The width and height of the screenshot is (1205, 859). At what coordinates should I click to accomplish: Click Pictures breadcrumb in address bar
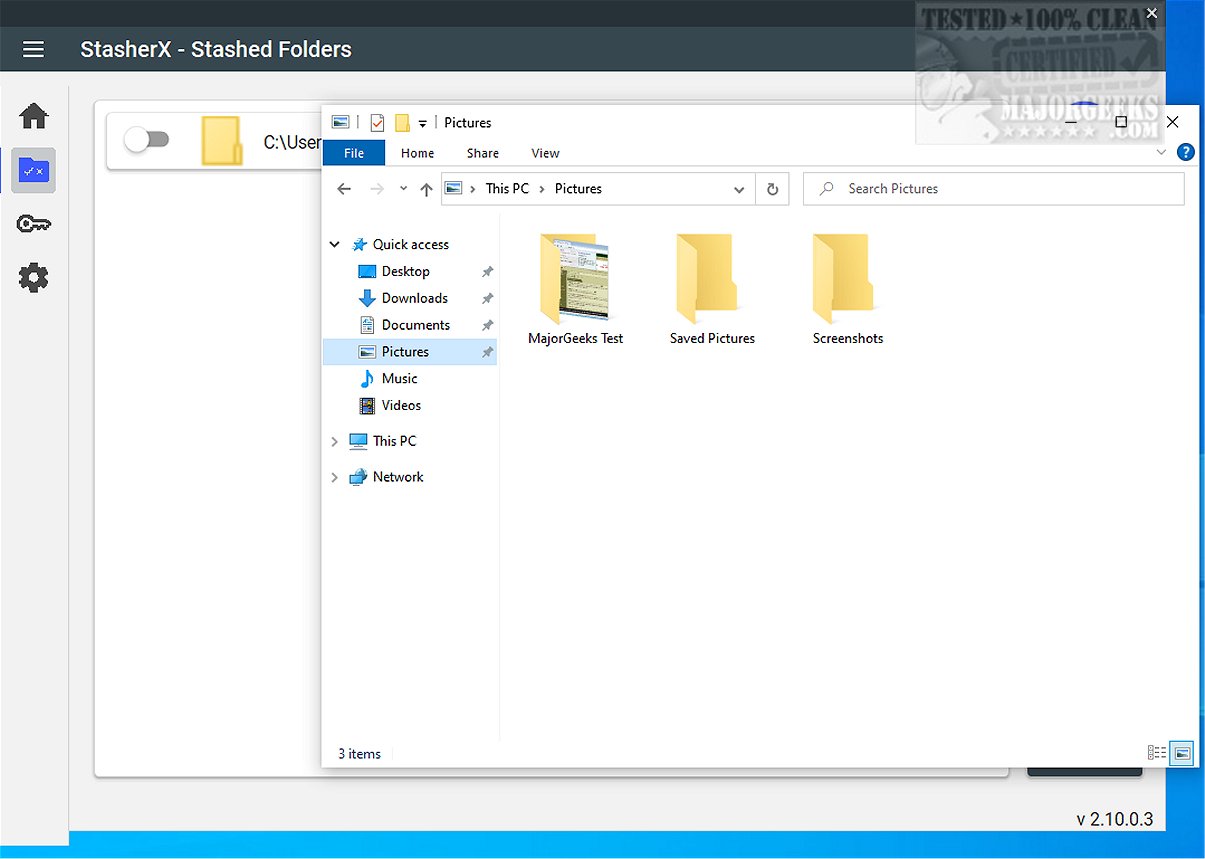[578, 188]
